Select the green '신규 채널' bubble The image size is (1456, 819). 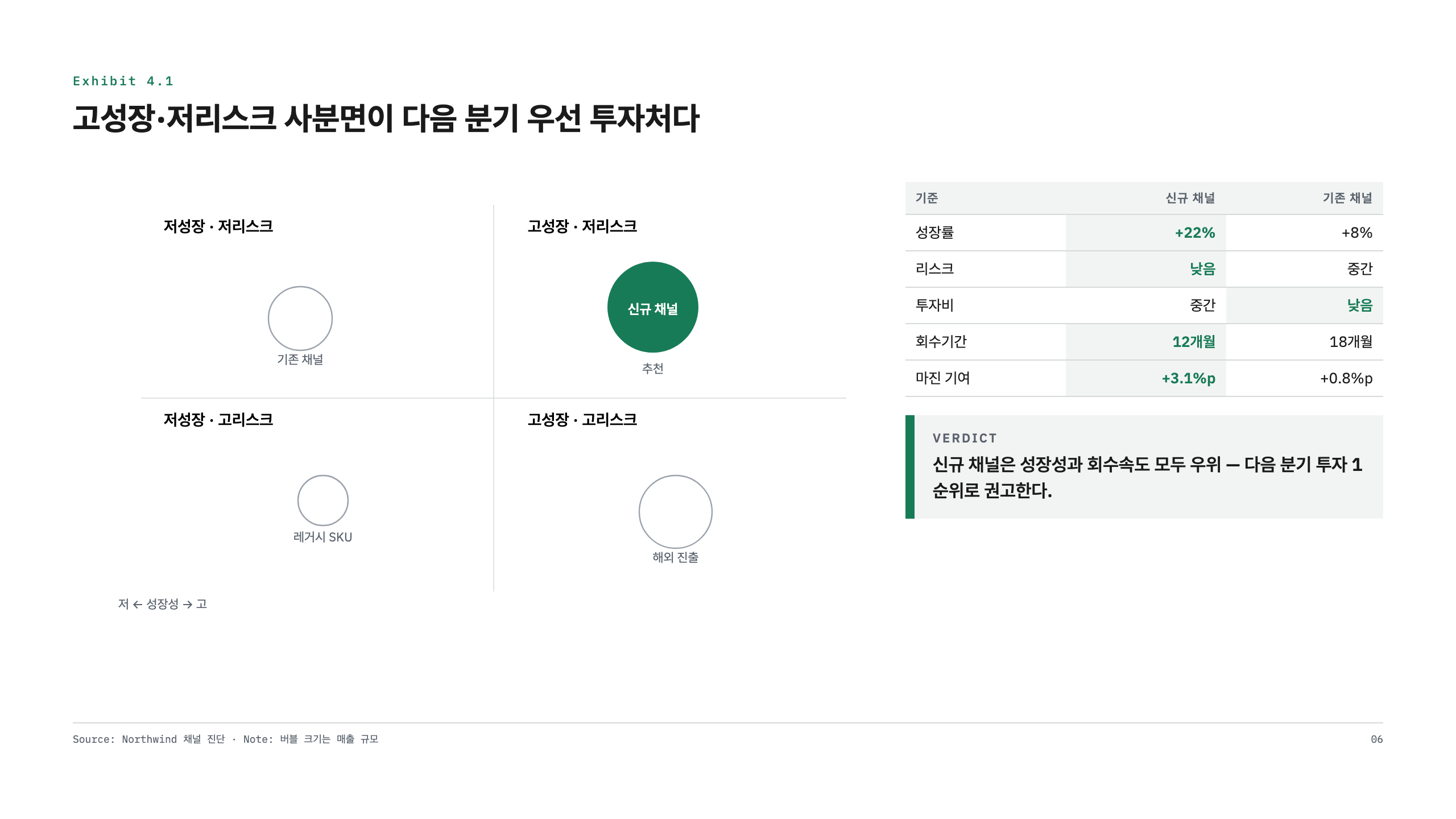pos(653,307)
